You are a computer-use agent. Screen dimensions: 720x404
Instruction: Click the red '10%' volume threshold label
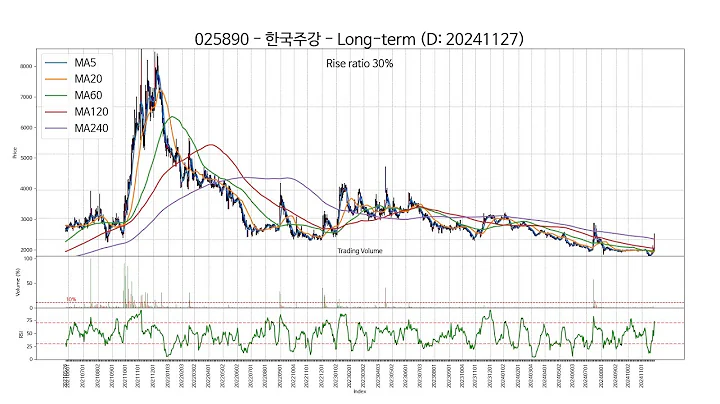(x=71, y=299)
